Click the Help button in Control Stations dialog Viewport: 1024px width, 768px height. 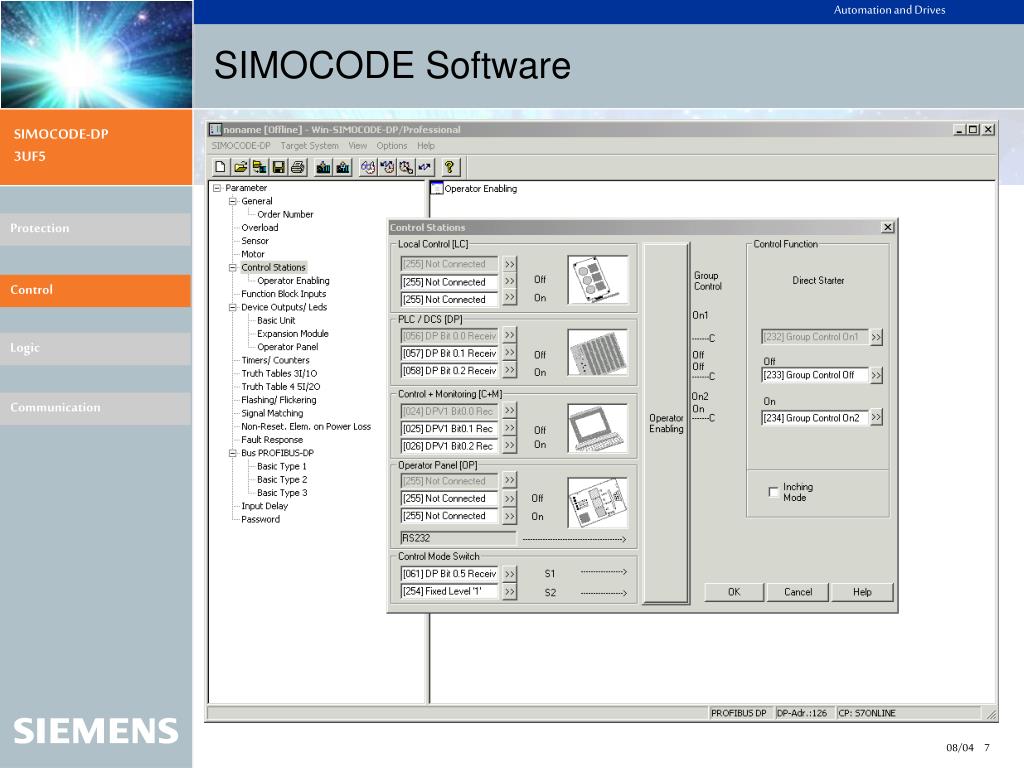862,592
